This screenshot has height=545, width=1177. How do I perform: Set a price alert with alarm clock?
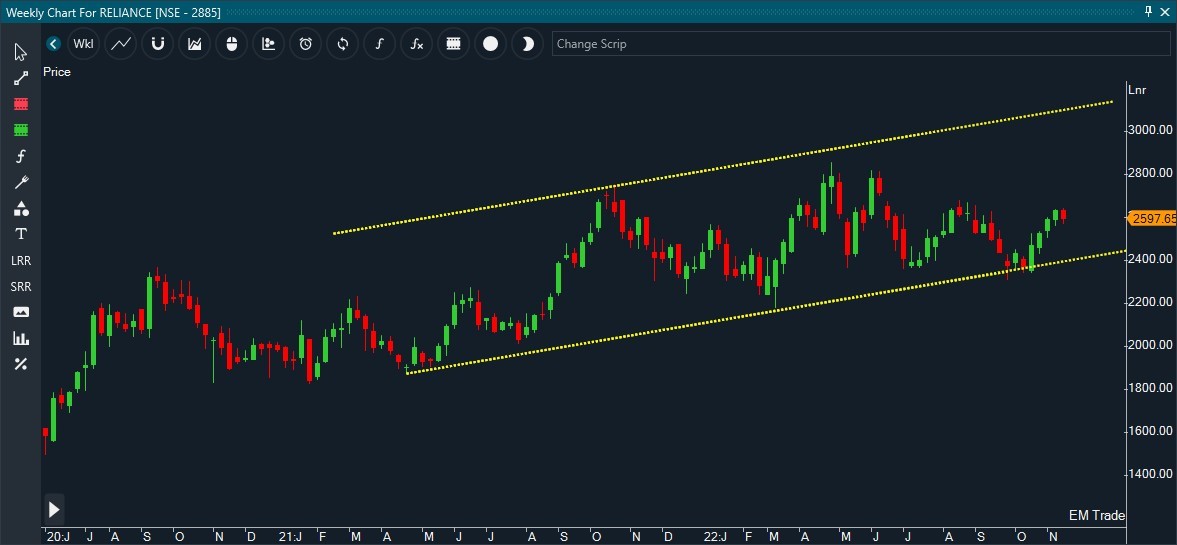(306, 44)
